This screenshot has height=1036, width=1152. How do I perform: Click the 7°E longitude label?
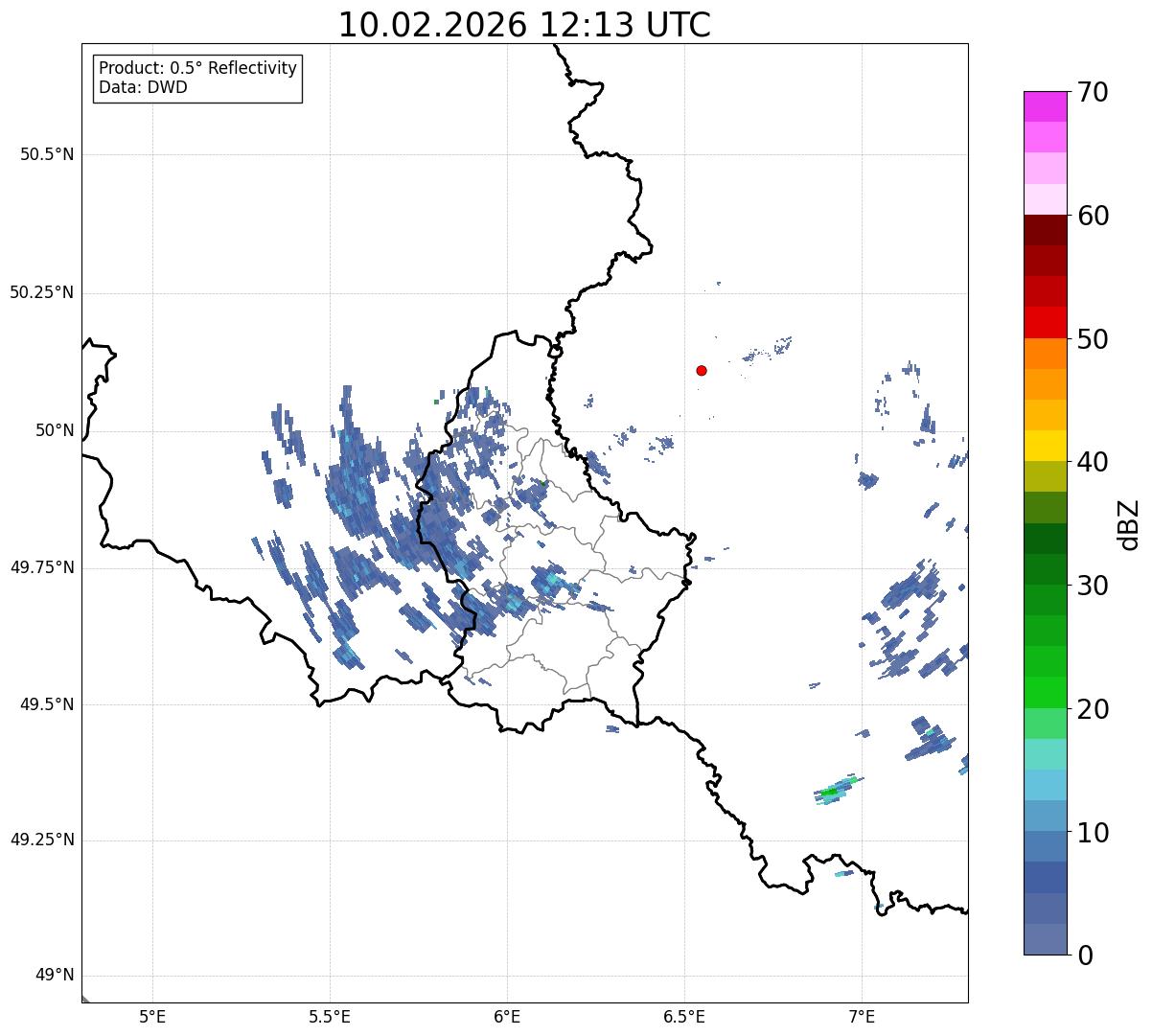pyautogui.click(x=862, y=1016)
